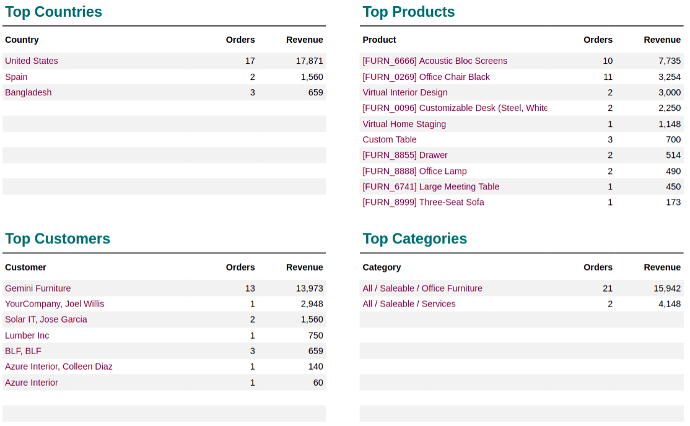Open the Three-Seat Sofa product
The height and width of the screenshot is (426, 690).
tap(423, 203)
